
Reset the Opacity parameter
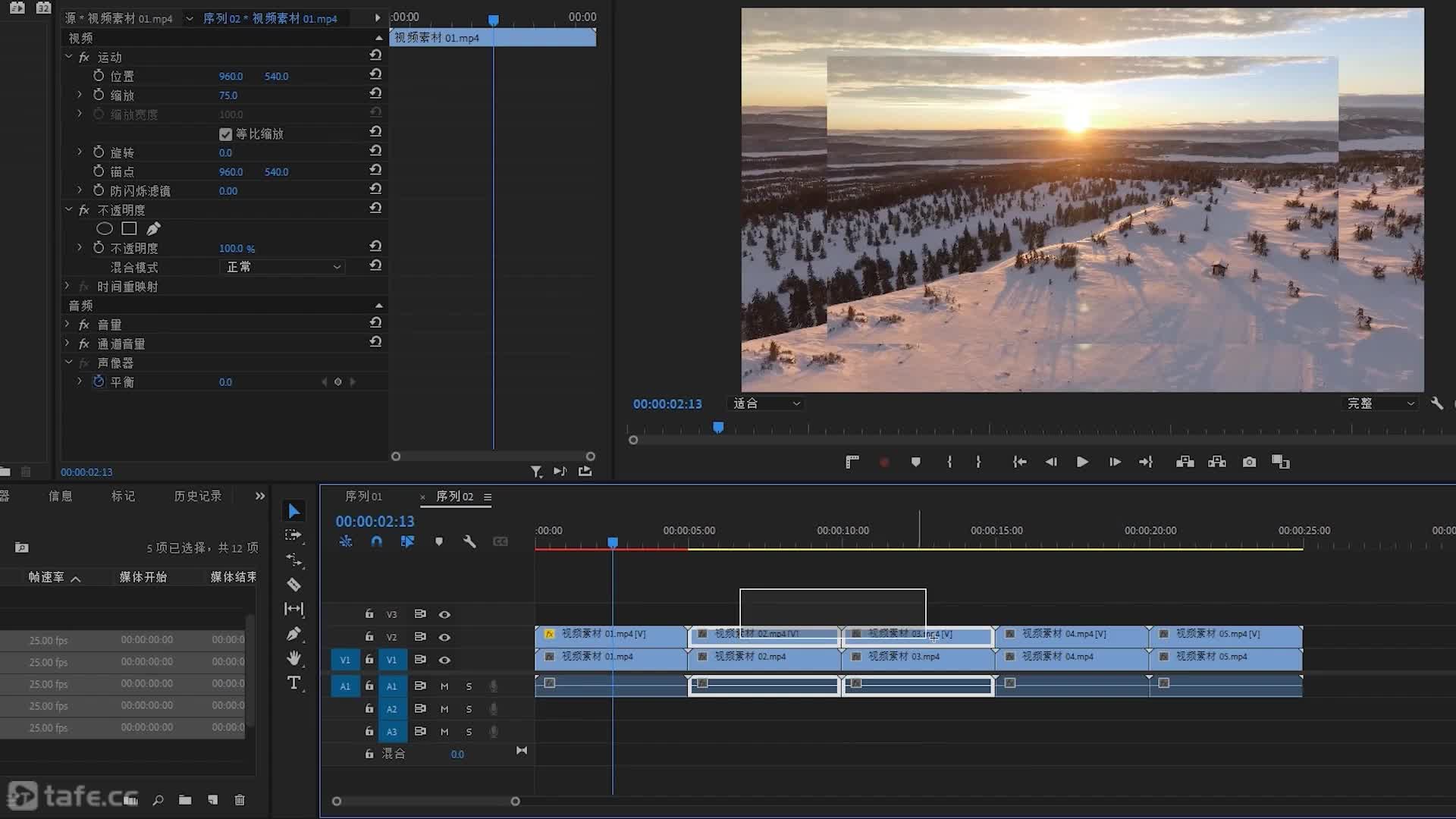[x=375, y=246]
